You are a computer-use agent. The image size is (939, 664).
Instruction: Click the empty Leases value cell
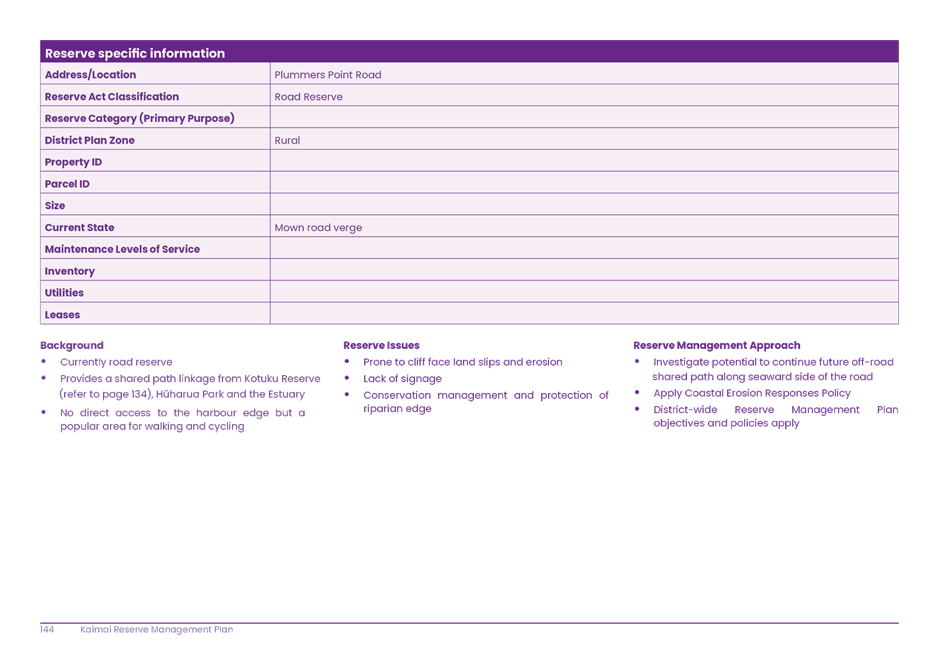click(583, 315)
